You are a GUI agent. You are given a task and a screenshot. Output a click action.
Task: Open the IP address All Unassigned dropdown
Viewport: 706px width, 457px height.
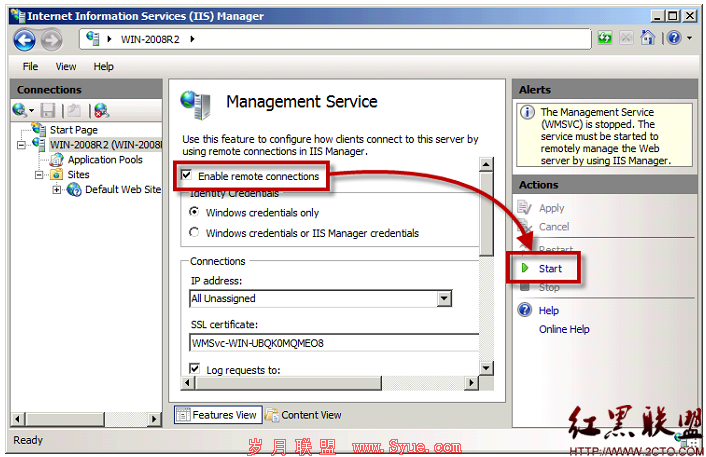pos(444,299)
